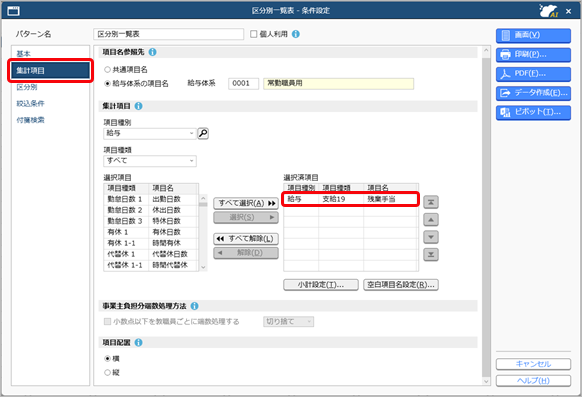Select the 代替休日数 row in 選択項目
The width and height of the screenshot is (582, 397).
tap(151, 255)
